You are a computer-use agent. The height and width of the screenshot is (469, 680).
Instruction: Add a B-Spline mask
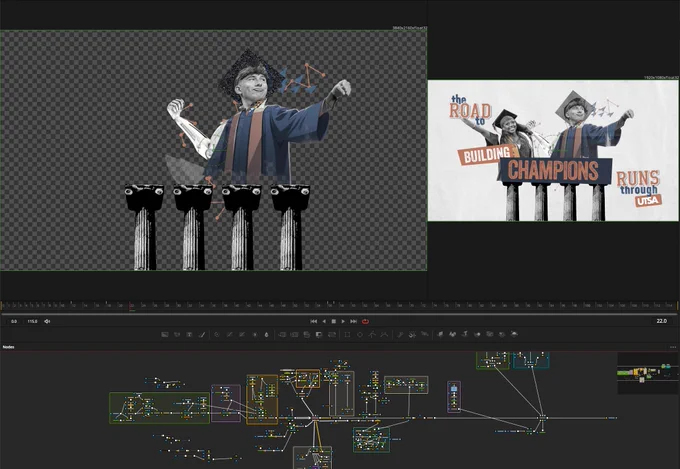pos(384,335)
